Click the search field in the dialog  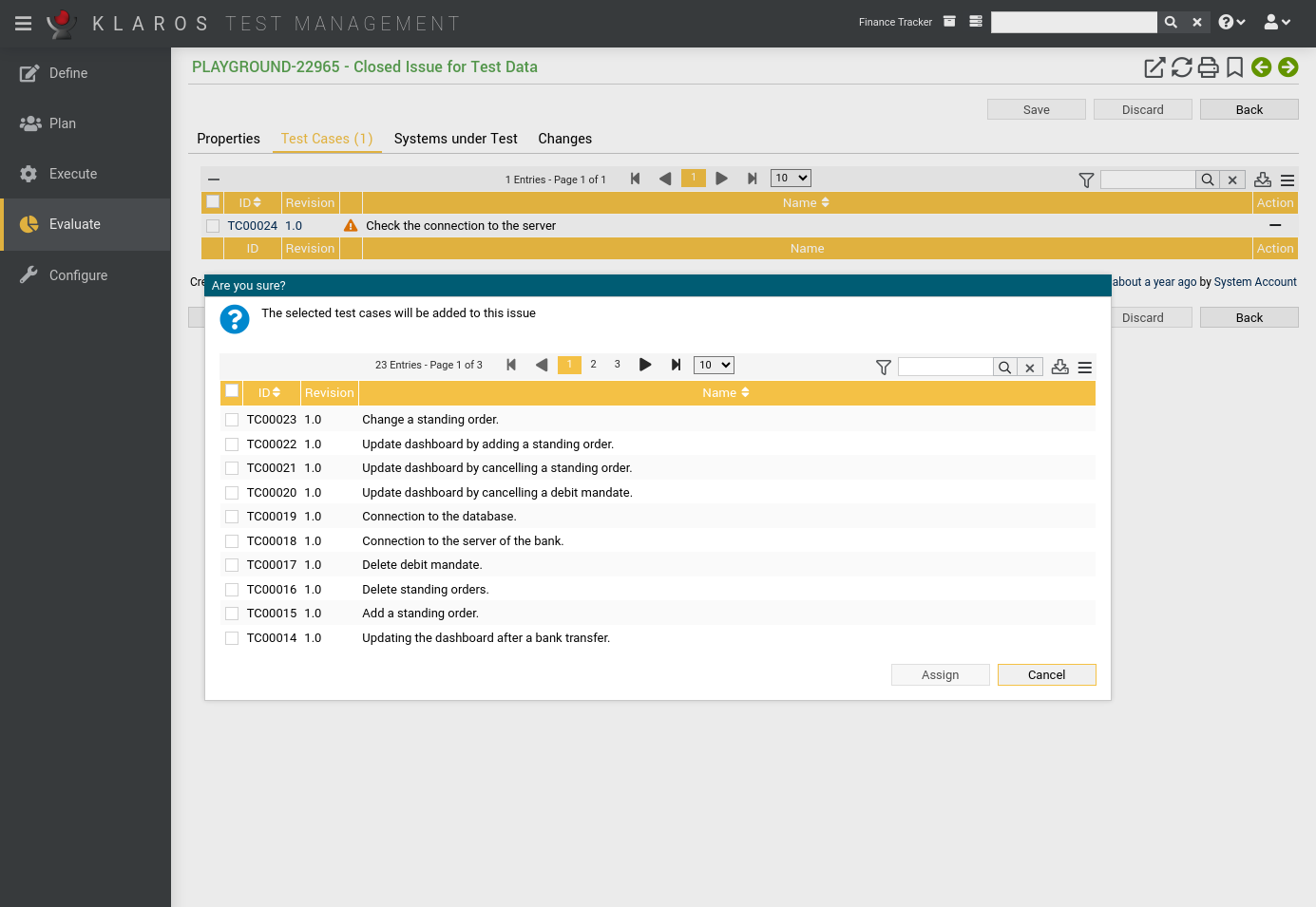coord(945,366)
